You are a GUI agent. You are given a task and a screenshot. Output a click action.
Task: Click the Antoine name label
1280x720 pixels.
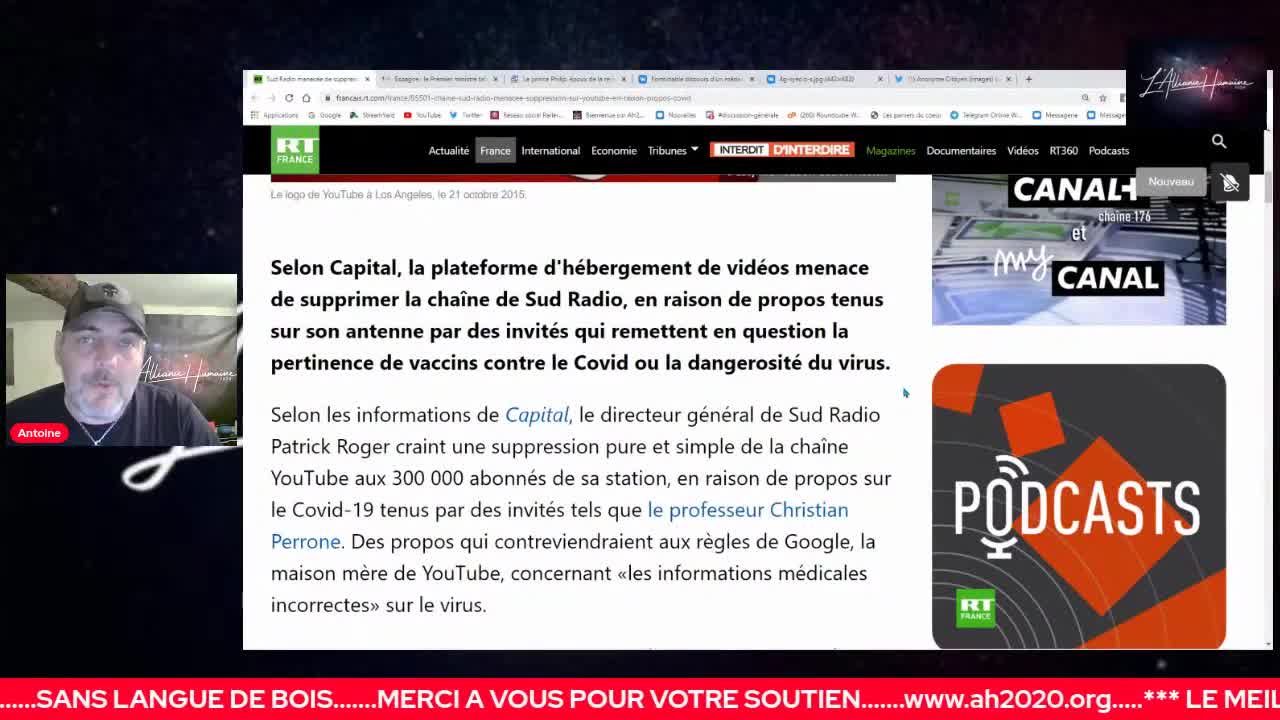[x=39, y=433]
